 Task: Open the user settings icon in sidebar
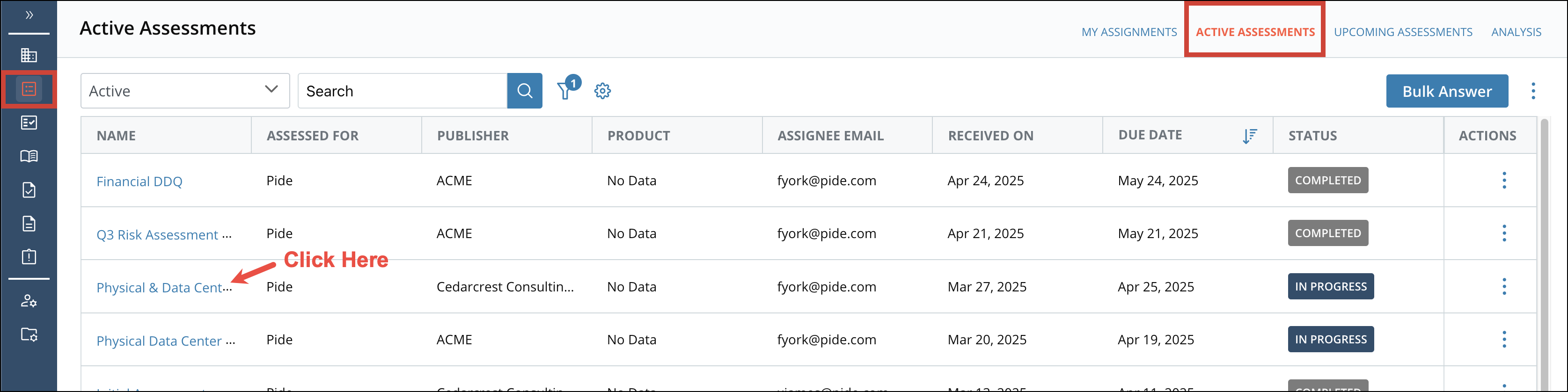tap(29, 301)
